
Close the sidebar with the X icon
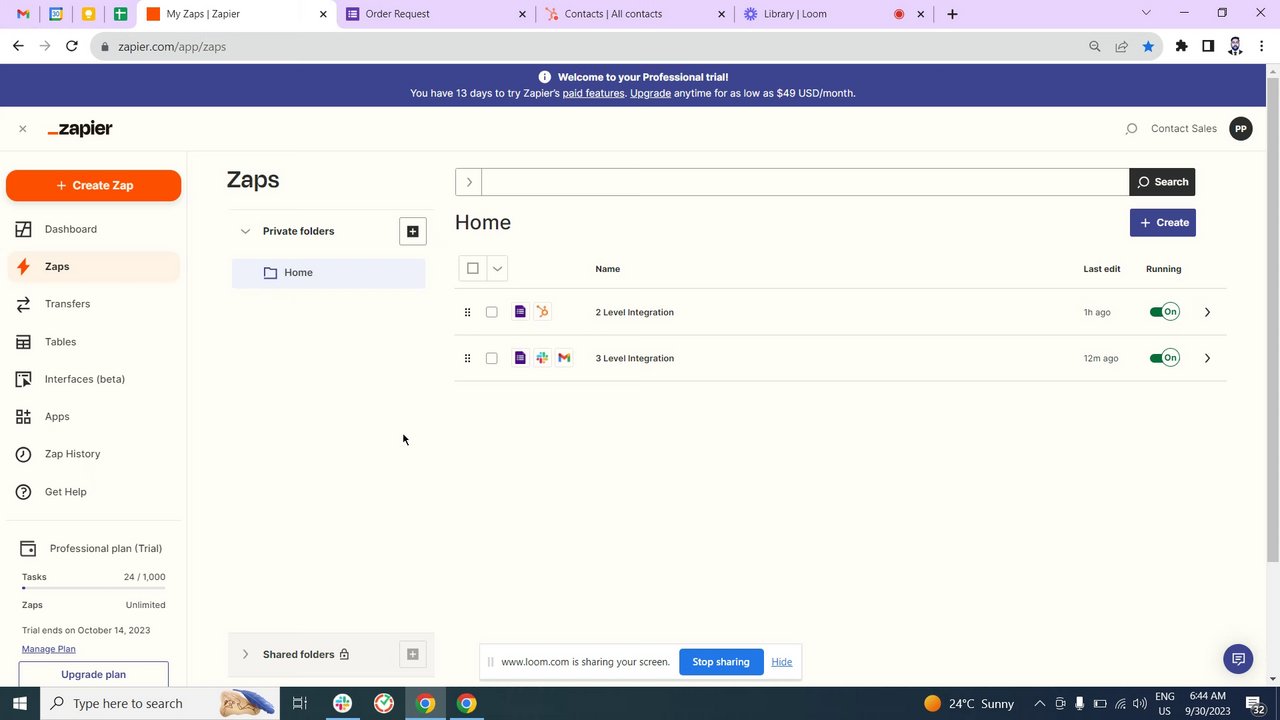[x=22, y=129]
